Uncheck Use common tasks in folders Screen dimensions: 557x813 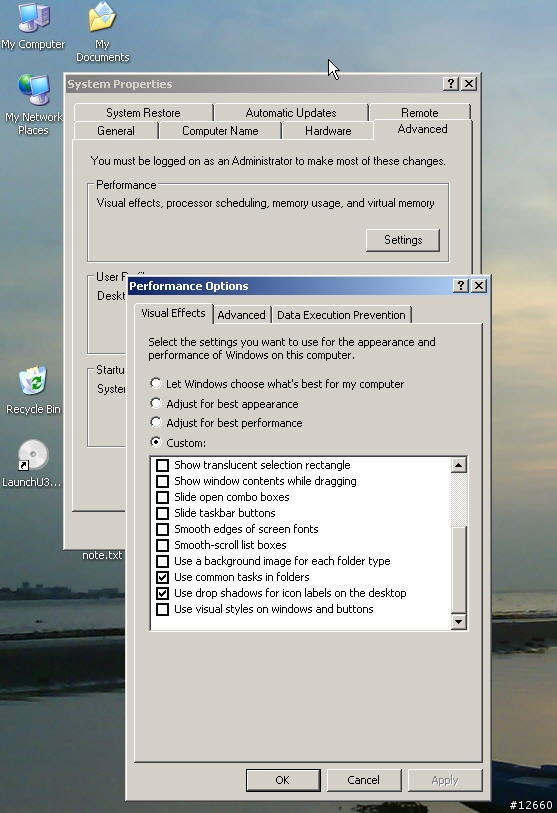(162, 577)
